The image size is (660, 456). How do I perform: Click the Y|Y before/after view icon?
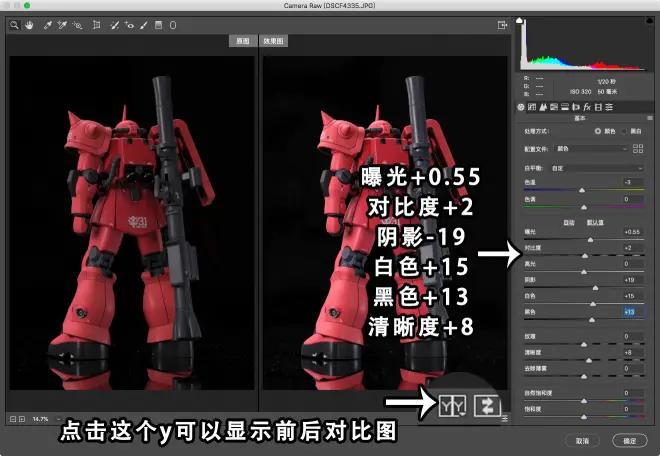coord(452,406)
